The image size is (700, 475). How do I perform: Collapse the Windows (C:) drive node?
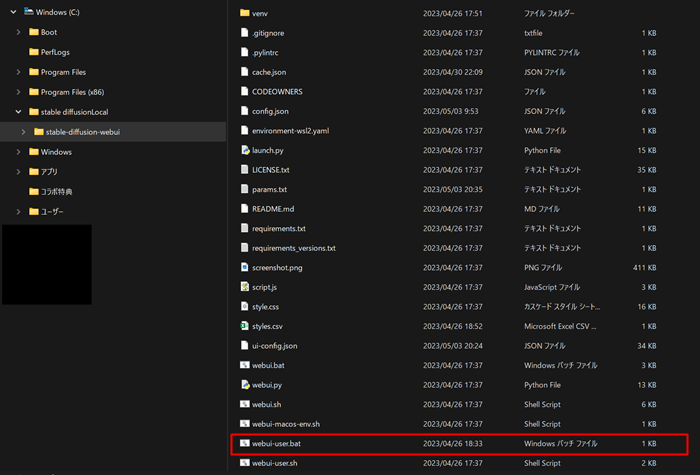coord(13,12)
